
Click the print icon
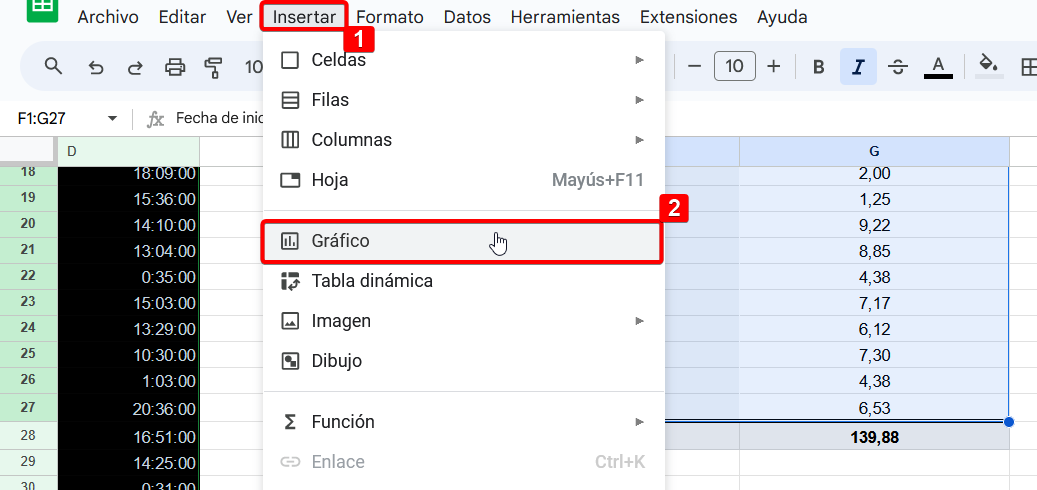pos(175,67)
